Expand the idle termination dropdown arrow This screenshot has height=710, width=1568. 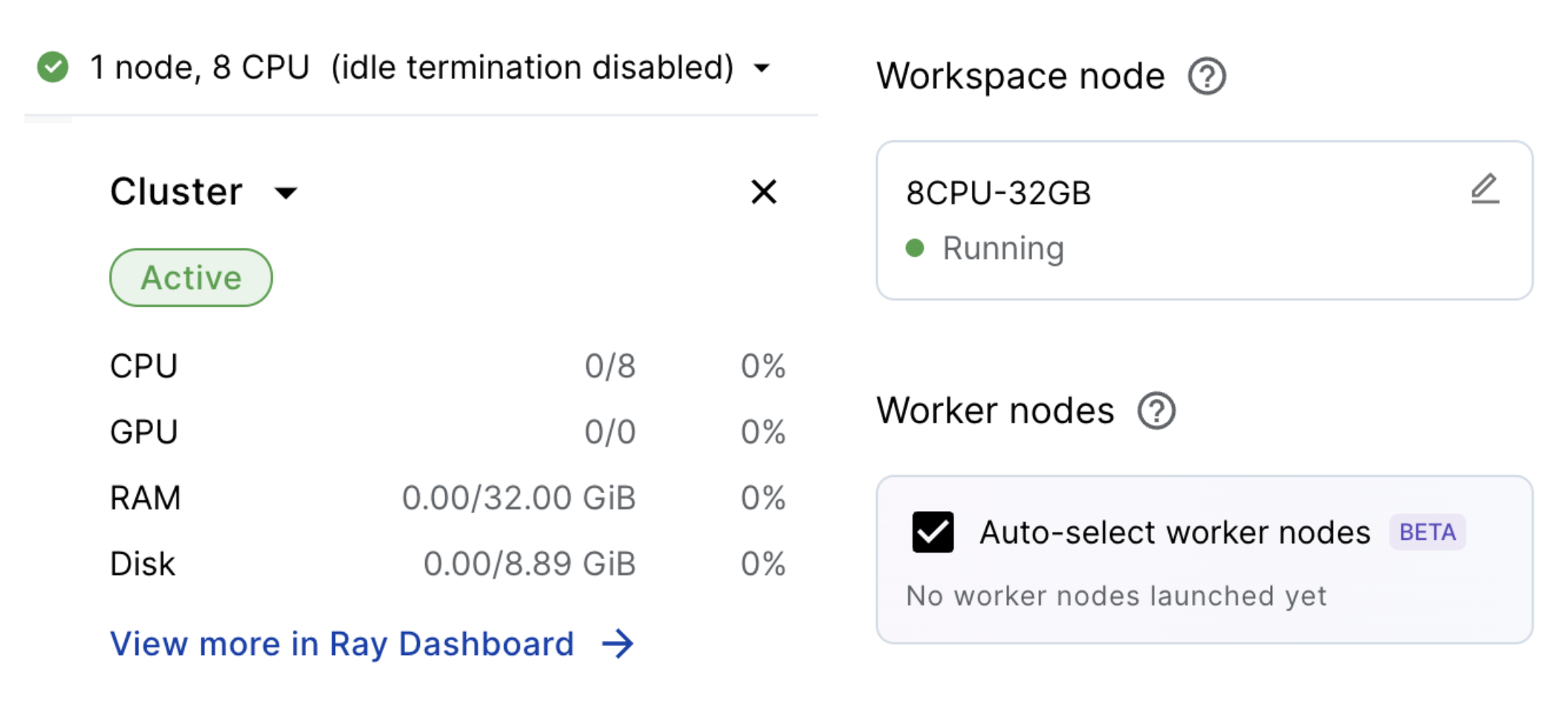(762, 68)
